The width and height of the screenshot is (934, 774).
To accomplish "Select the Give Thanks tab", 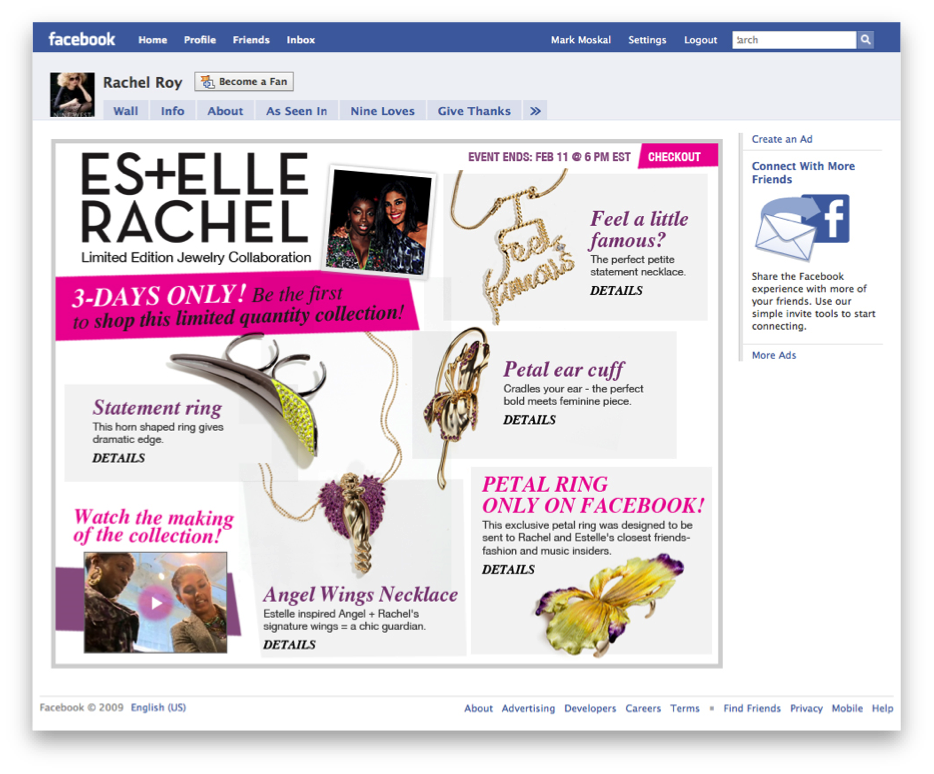I will coord(474,111).
